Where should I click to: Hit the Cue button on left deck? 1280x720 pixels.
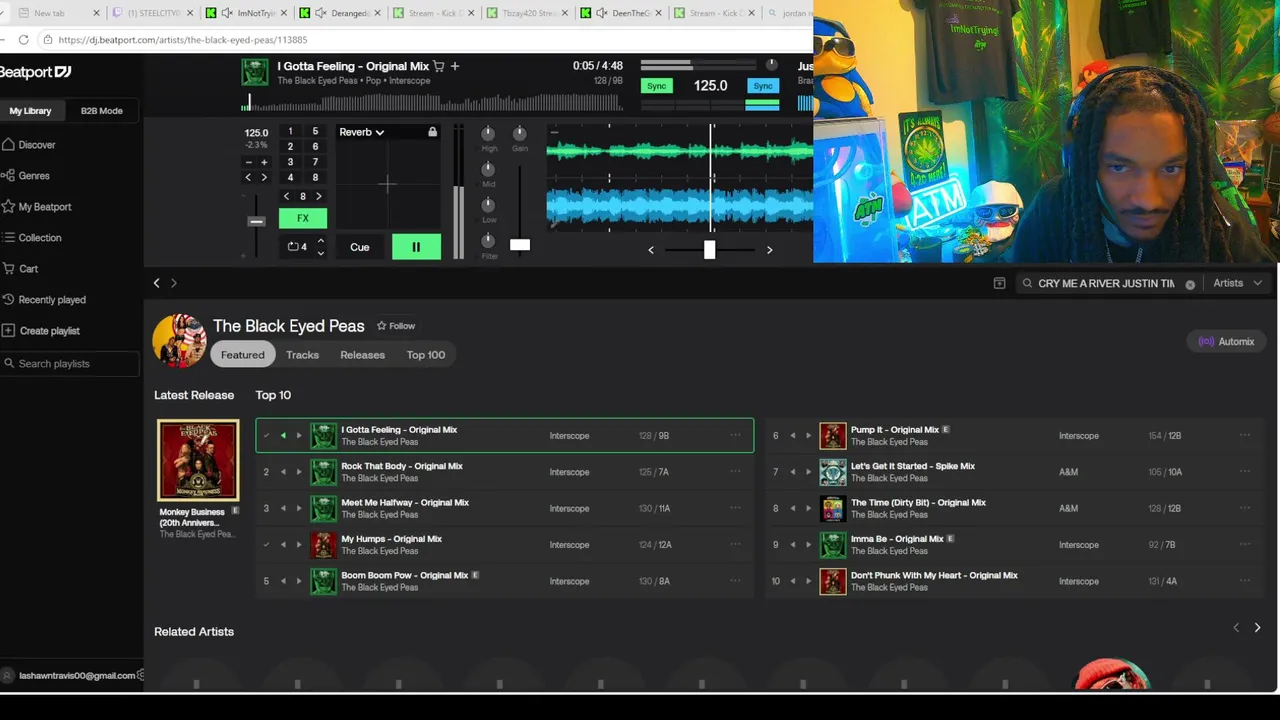point(360,247)
